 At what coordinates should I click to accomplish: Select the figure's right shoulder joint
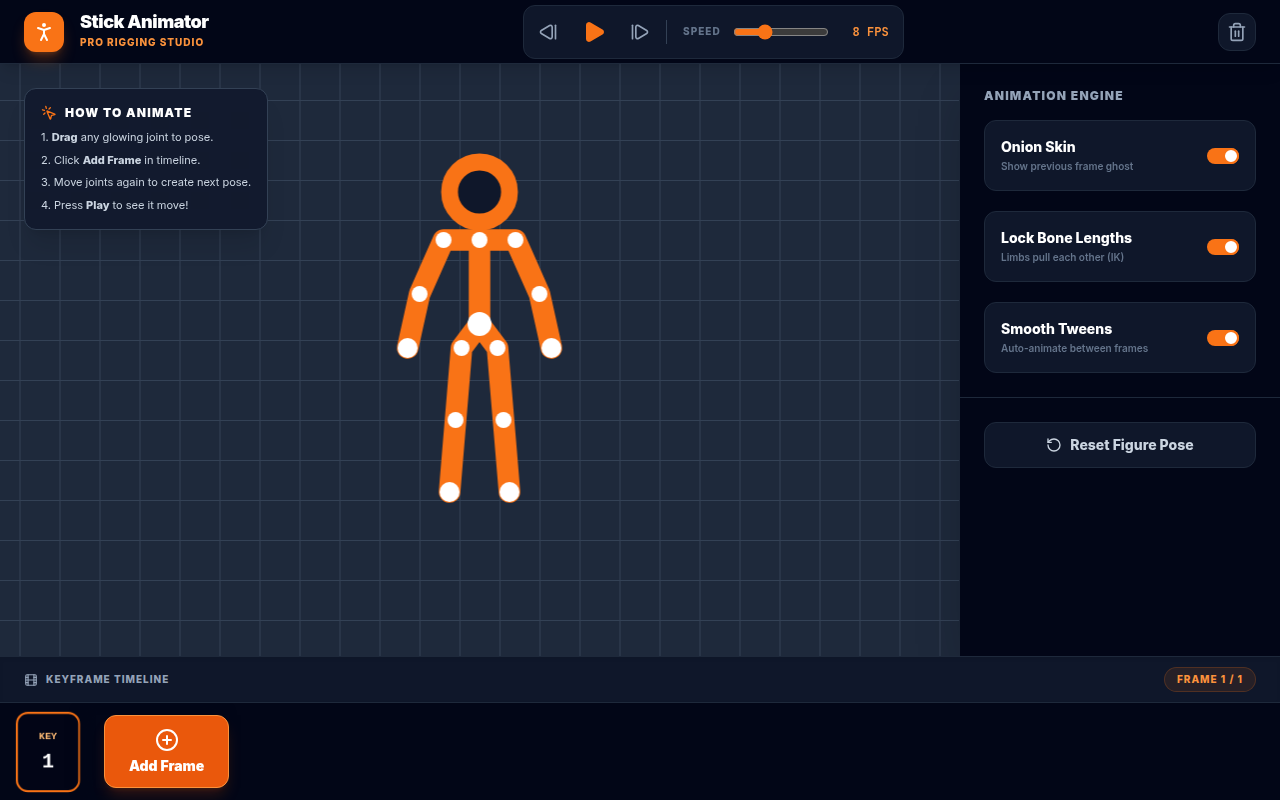click(516, 240)
